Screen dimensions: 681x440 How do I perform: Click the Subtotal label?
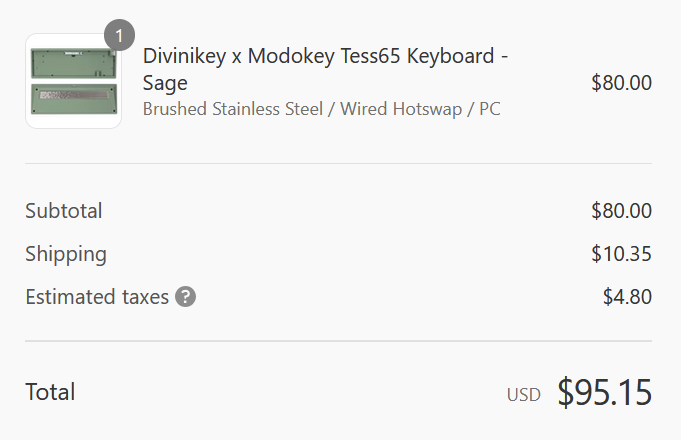[64, 211]
